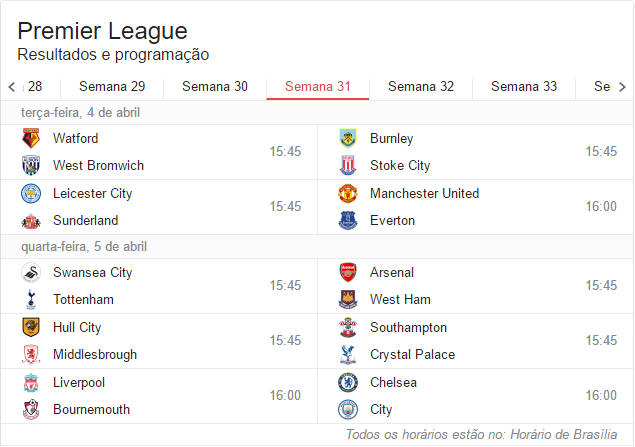The width and height of the screenshot is (635, 447).
Task: Go to the Semana 33 tab
Action: click(524, 87)
